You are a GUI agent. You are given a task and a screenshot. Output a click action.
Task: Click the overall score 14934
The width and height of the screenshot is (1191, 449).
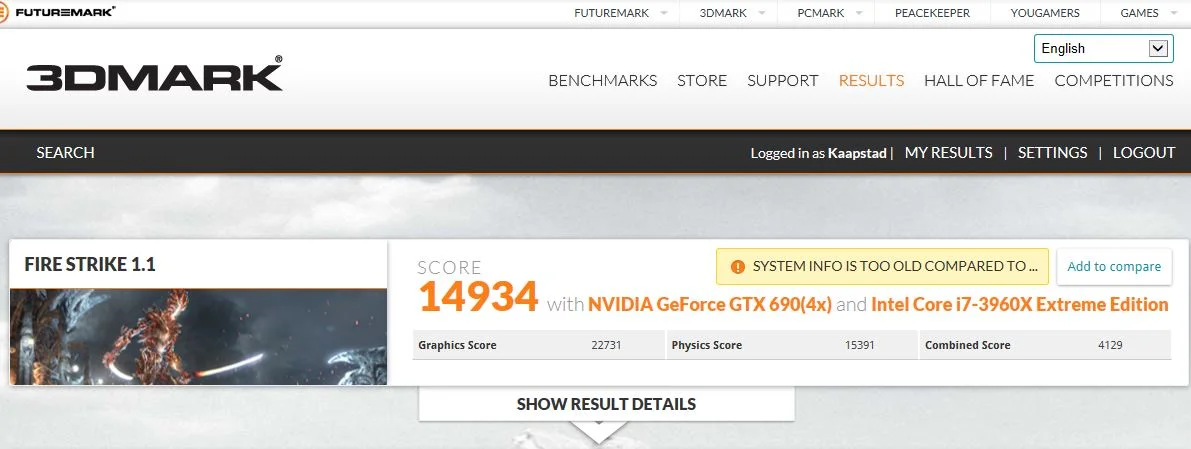(x=479, y=297)
